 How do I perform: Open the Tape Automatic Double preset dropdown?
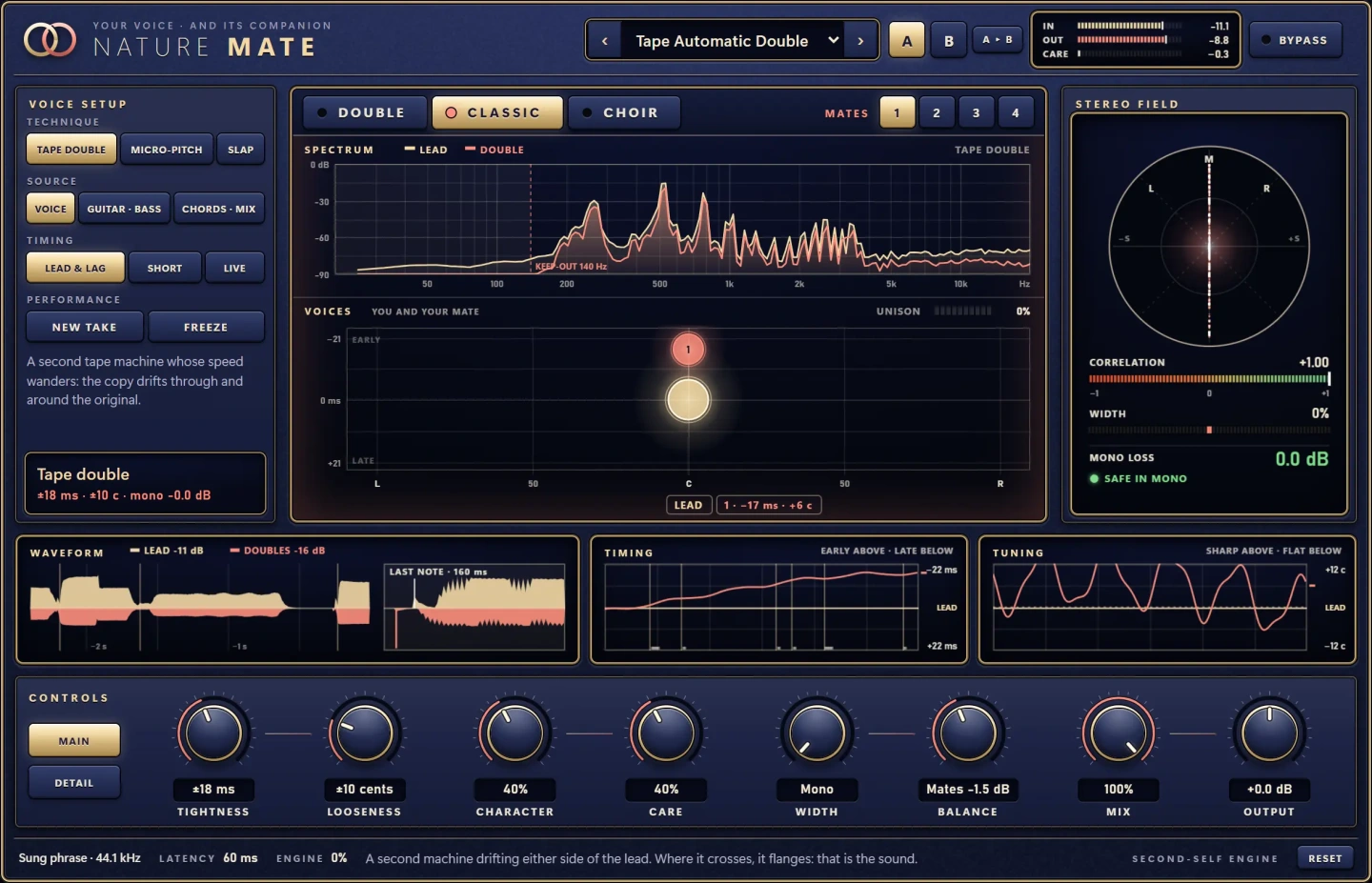[x=732, y=41]
